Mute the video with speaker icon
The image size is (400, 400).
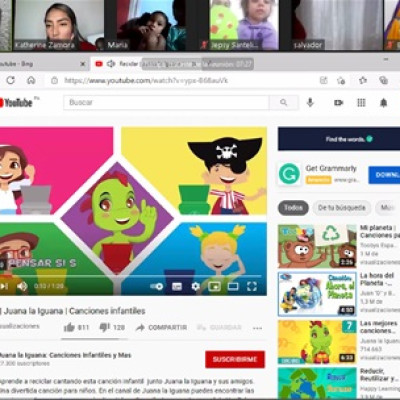pyautogui.click(x=22, y=286)
